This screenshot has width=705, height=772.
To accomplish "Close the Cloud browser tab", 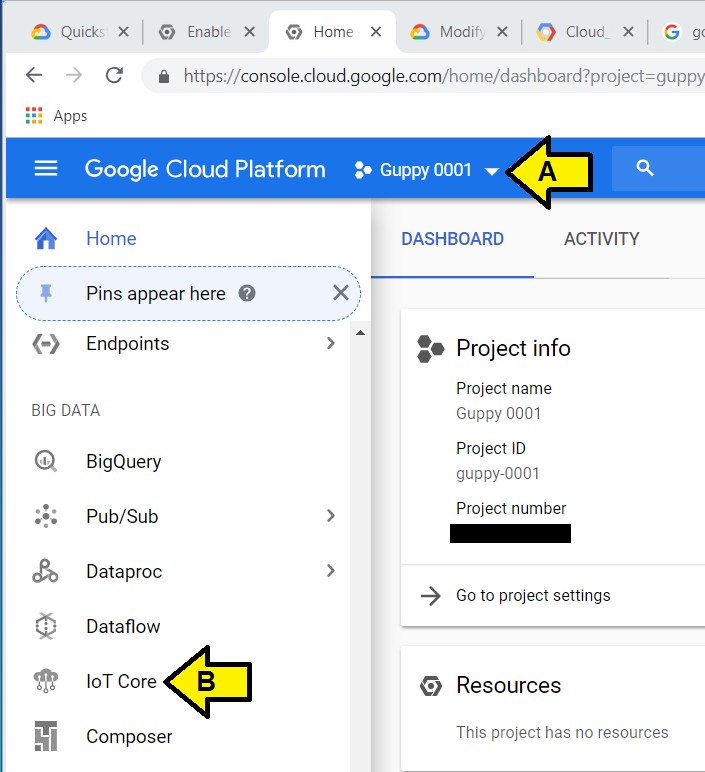I will coord(628,32).
